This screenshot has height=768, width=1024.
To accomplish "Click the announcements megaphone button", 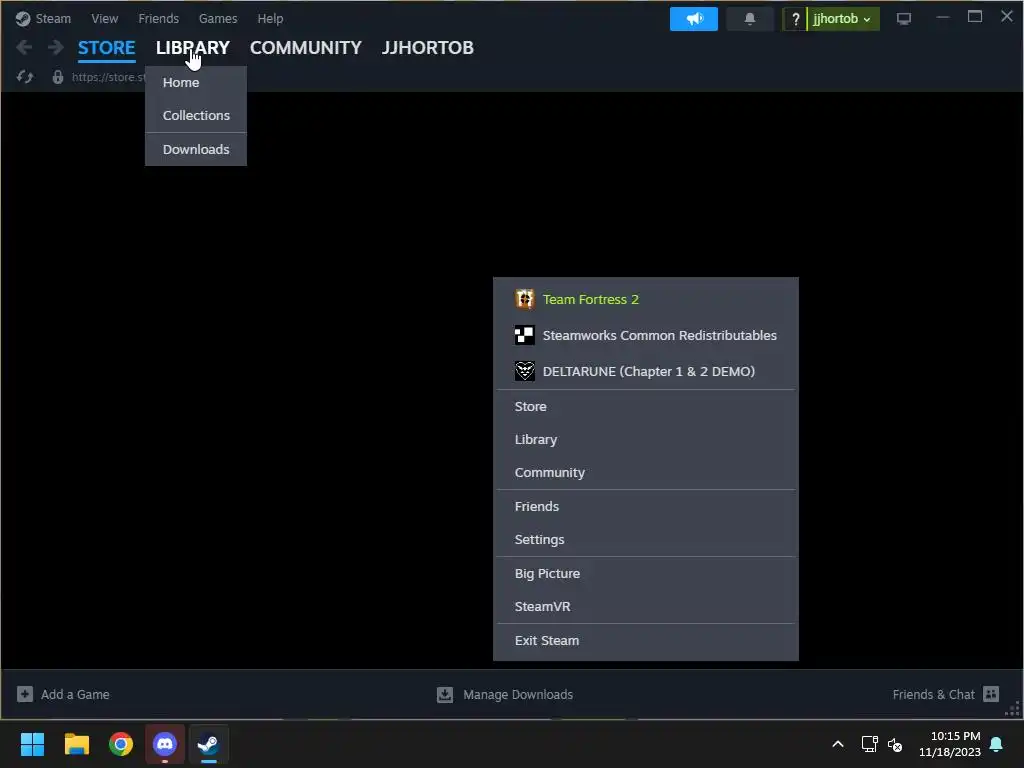I will 694,19.
